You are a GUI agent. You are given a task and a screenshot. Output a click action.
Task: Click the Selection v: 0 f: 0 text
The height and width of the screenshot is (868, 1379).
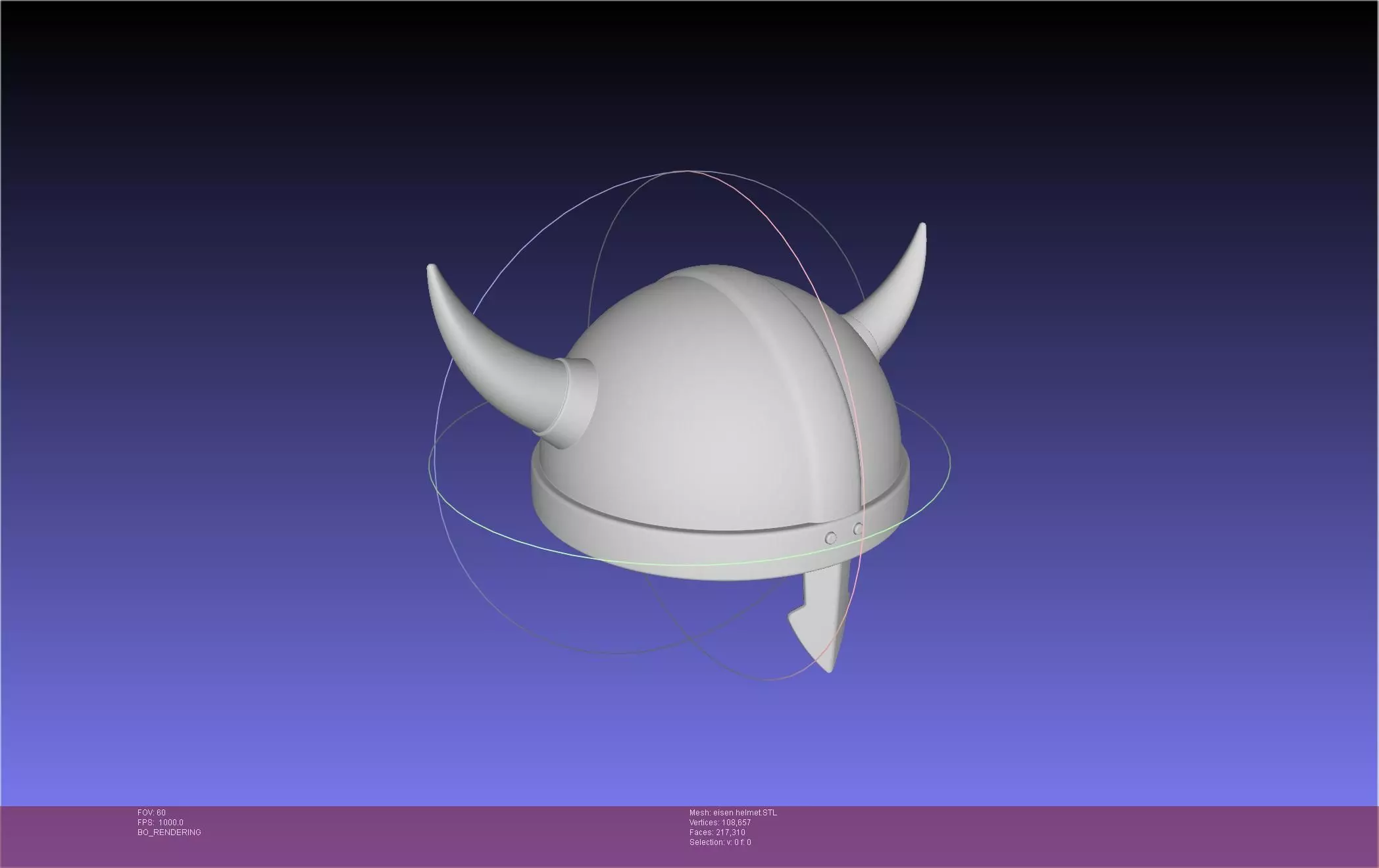click(x=720, y=842)
